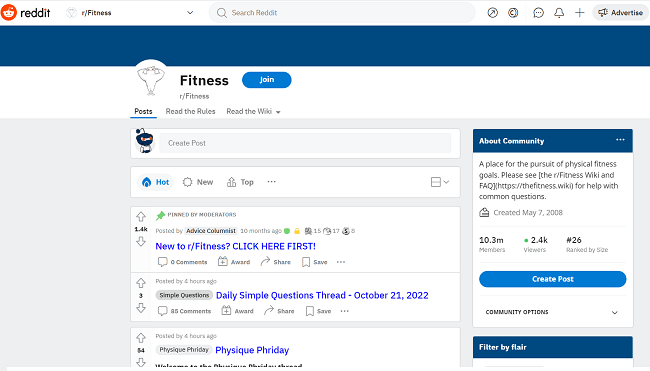
Task: Open 0 Comments on the pinned post
Action: coord(182,262)
